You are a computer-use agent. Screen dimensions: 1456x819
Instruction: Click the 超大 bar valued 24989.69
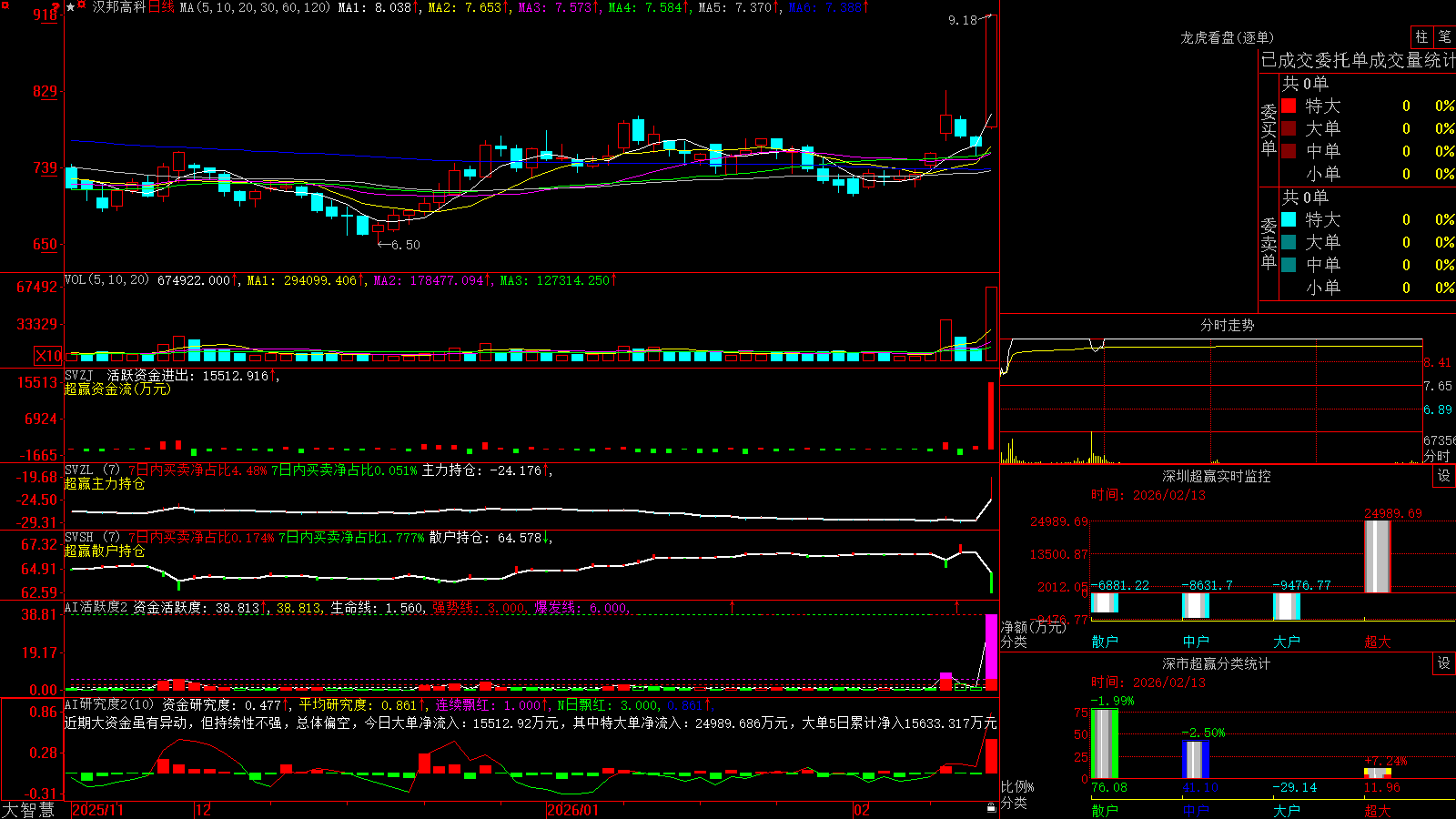[x=1378, y=556]
